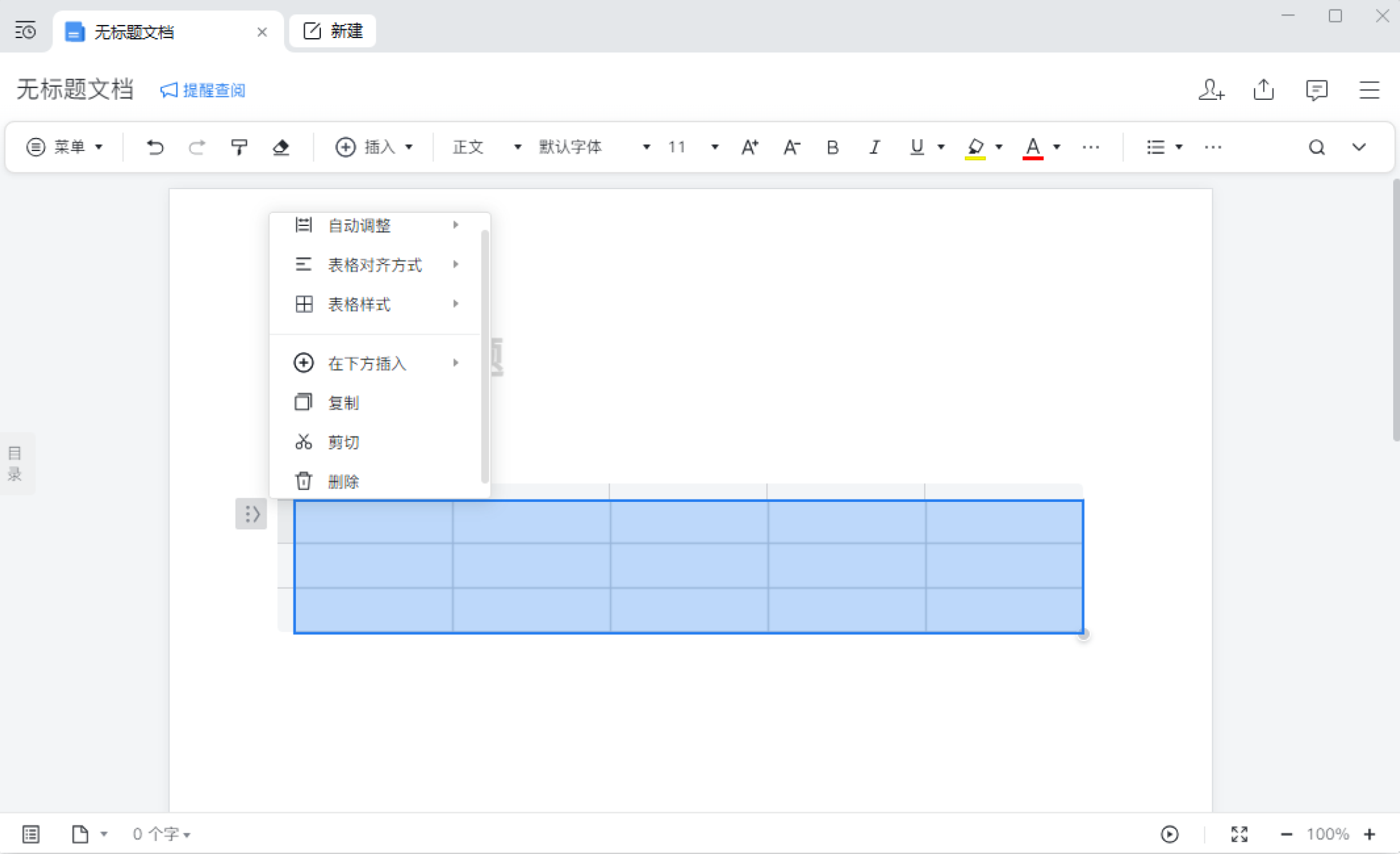Open the font size 11 dropdown

pos(693,147)
